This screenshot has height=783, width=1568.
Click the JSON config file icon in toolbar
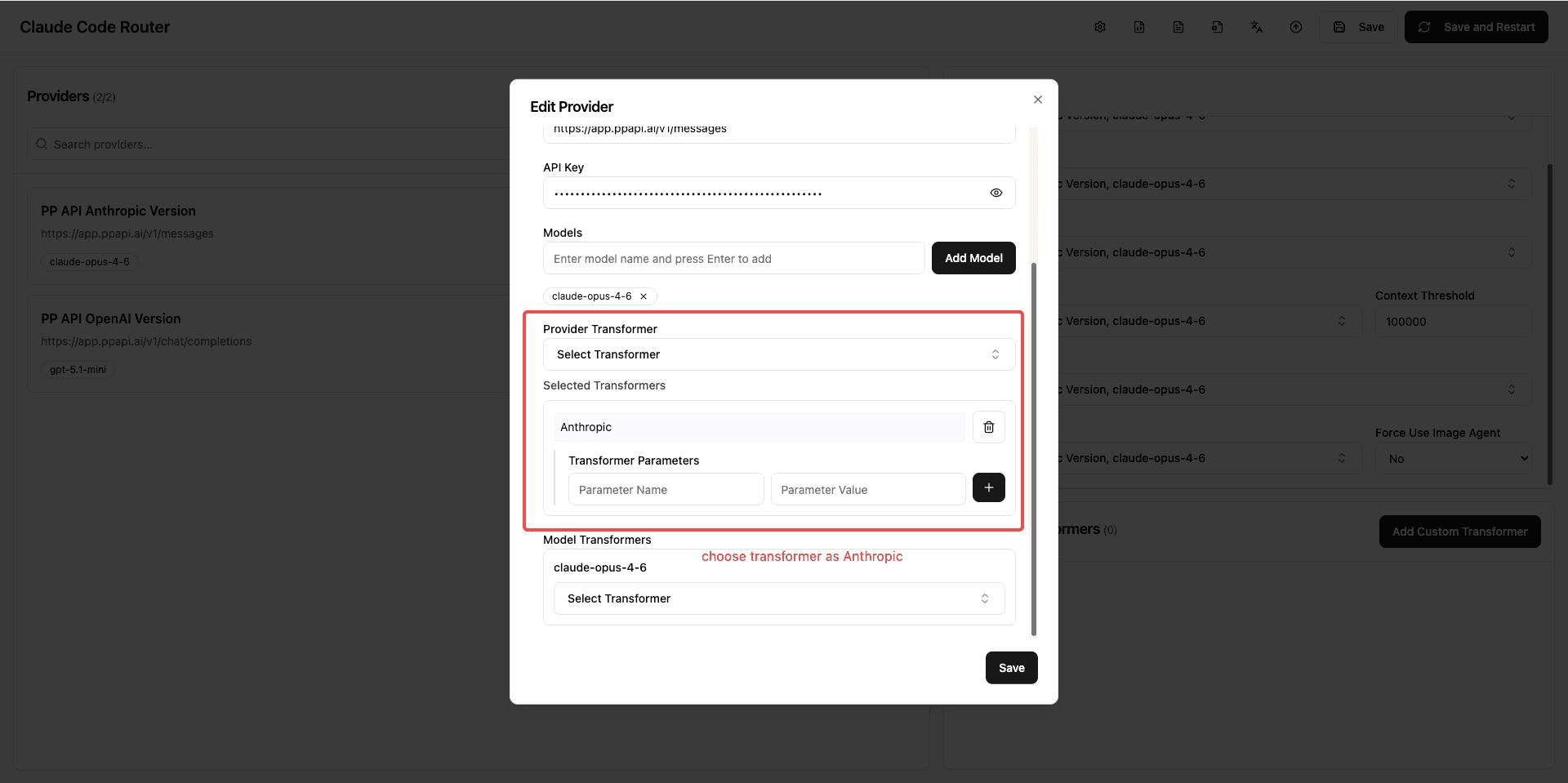[1138, 26]
